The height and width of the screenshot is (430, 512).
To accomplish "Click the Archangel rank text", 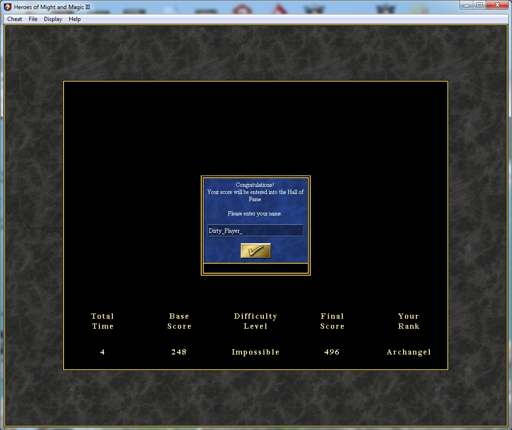I will point(409,352).
